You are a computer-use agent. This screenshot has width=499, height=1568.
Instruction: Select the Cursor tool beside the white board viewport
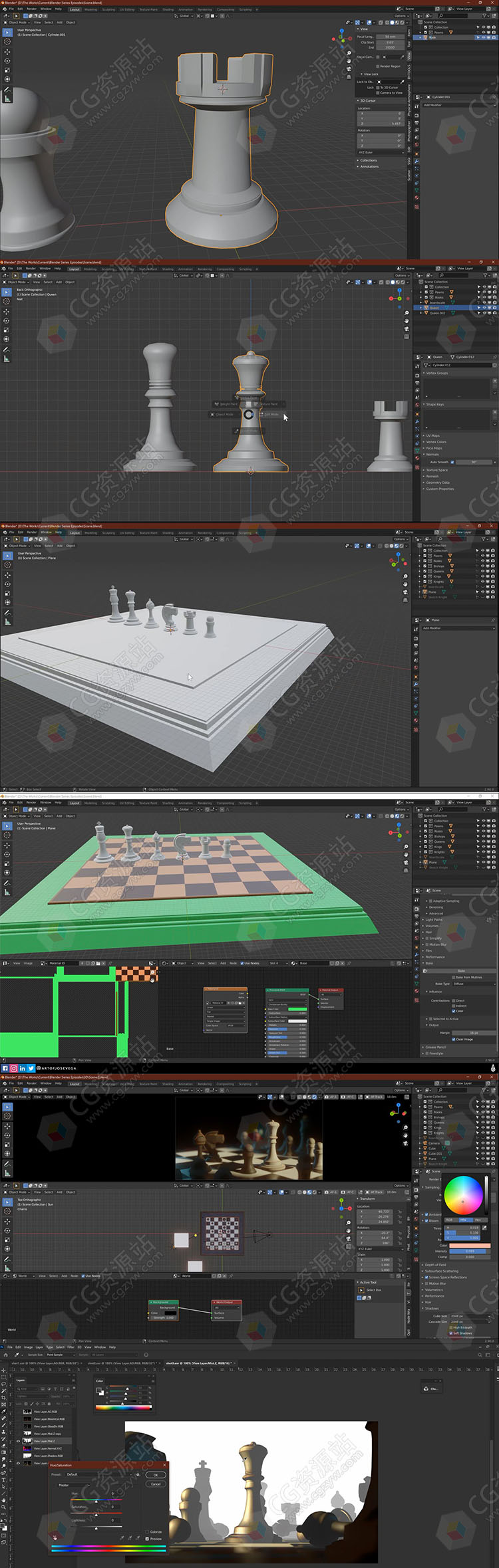tap(7, 565)
